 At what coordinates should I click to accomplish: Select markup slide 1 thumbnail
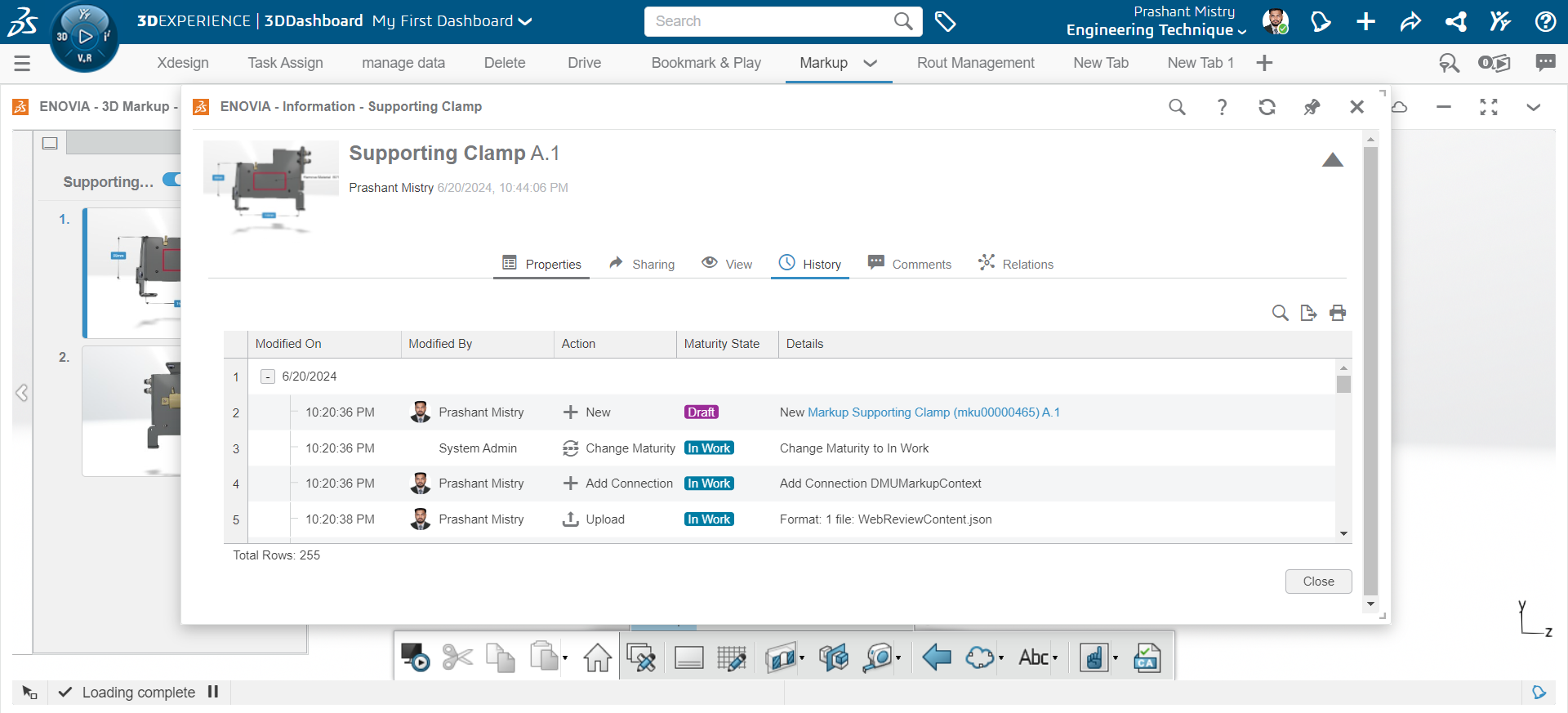[x=133, y=273]
